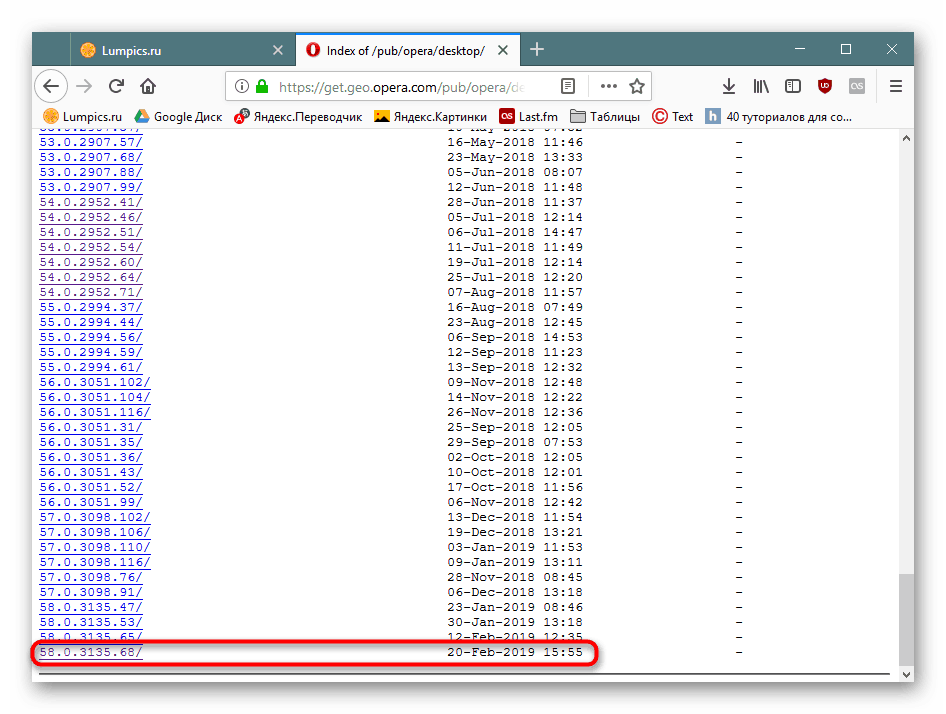The height and width of the screenshot is (714, 946).
Task: Open Яндекс.Картинки bookmark
Action: coord(430,116)
